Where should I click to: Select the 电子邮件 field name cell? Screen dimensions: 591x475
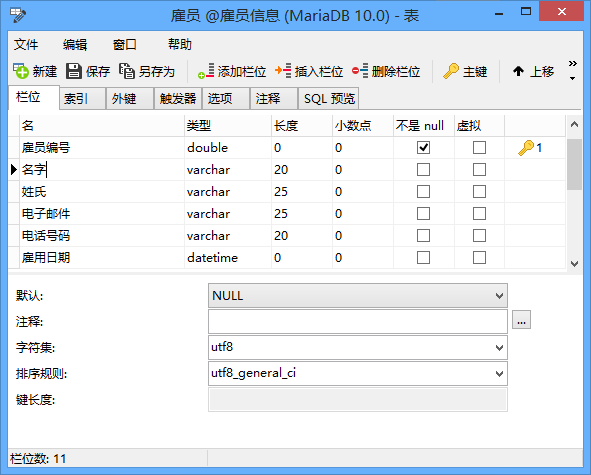(102, 214)
